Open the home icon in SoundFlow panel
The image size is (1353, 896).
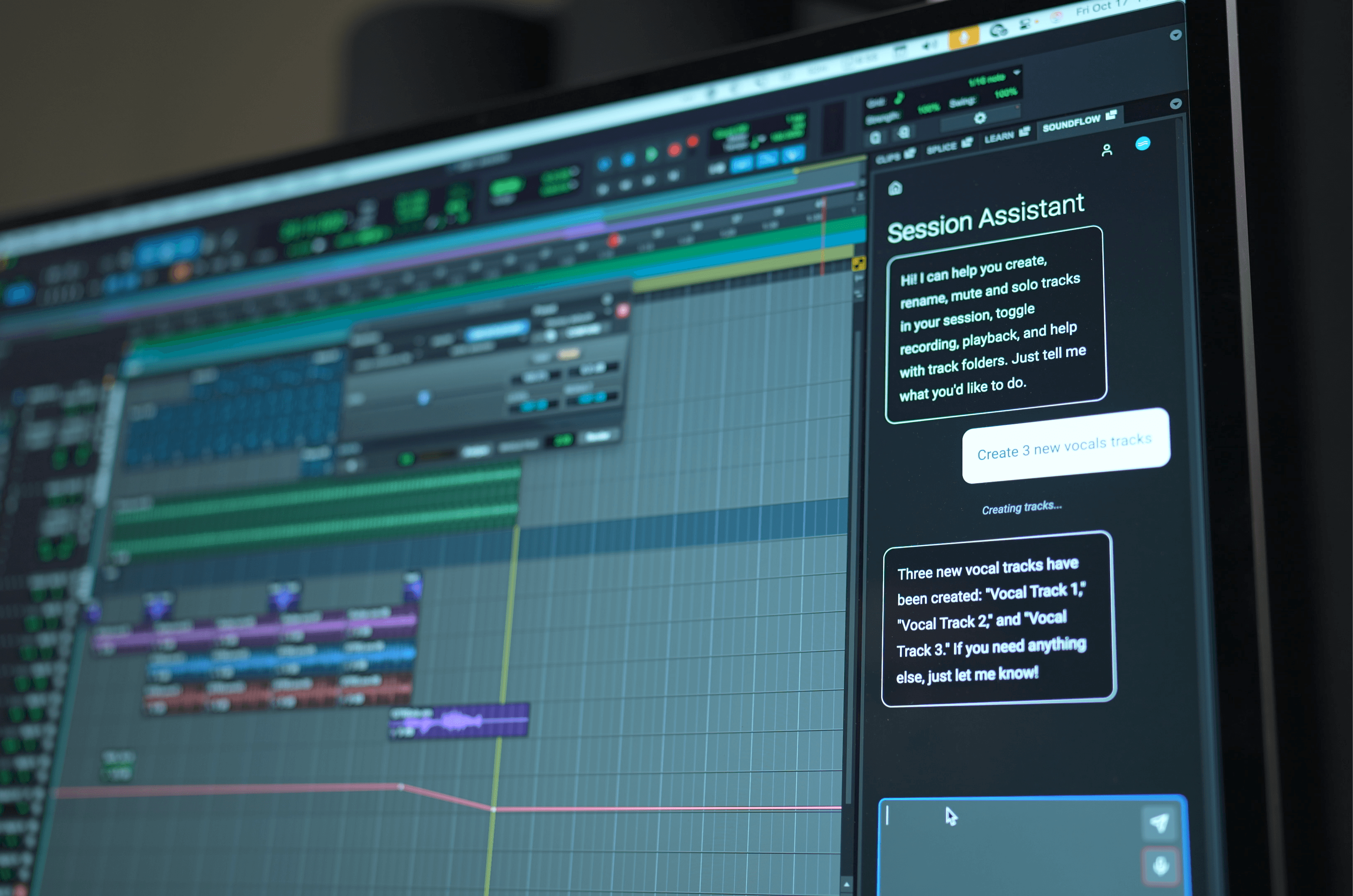(895, 188)
